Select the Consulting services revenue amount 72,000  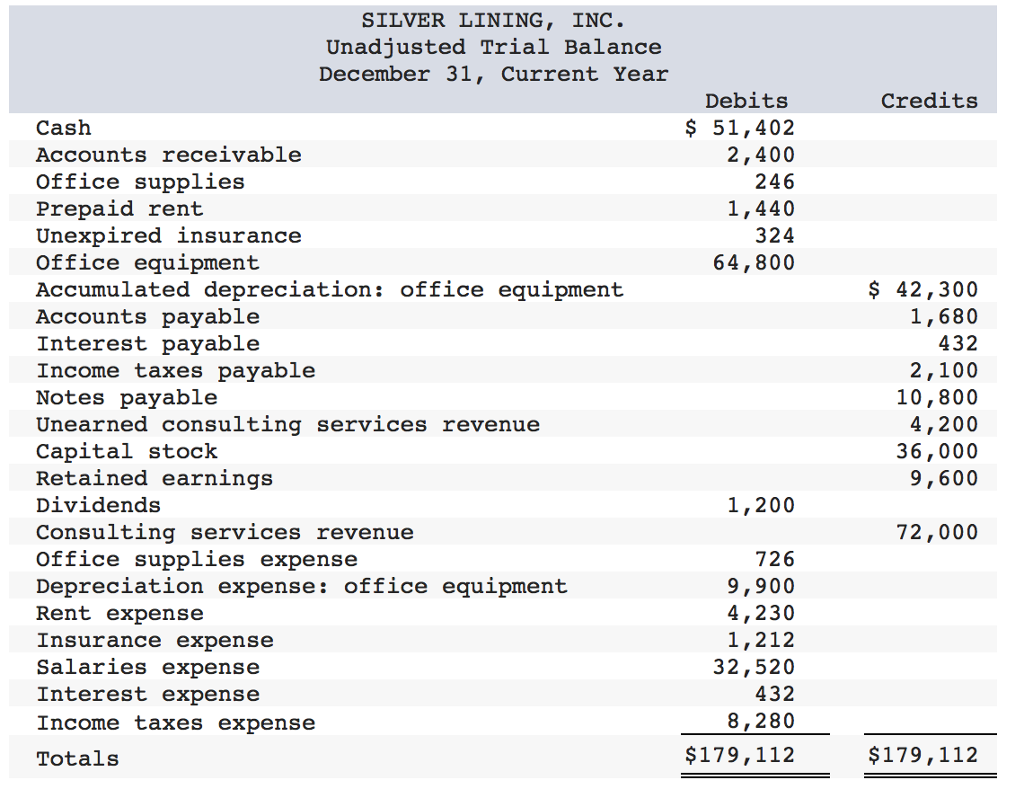click(x=937, y=533)
